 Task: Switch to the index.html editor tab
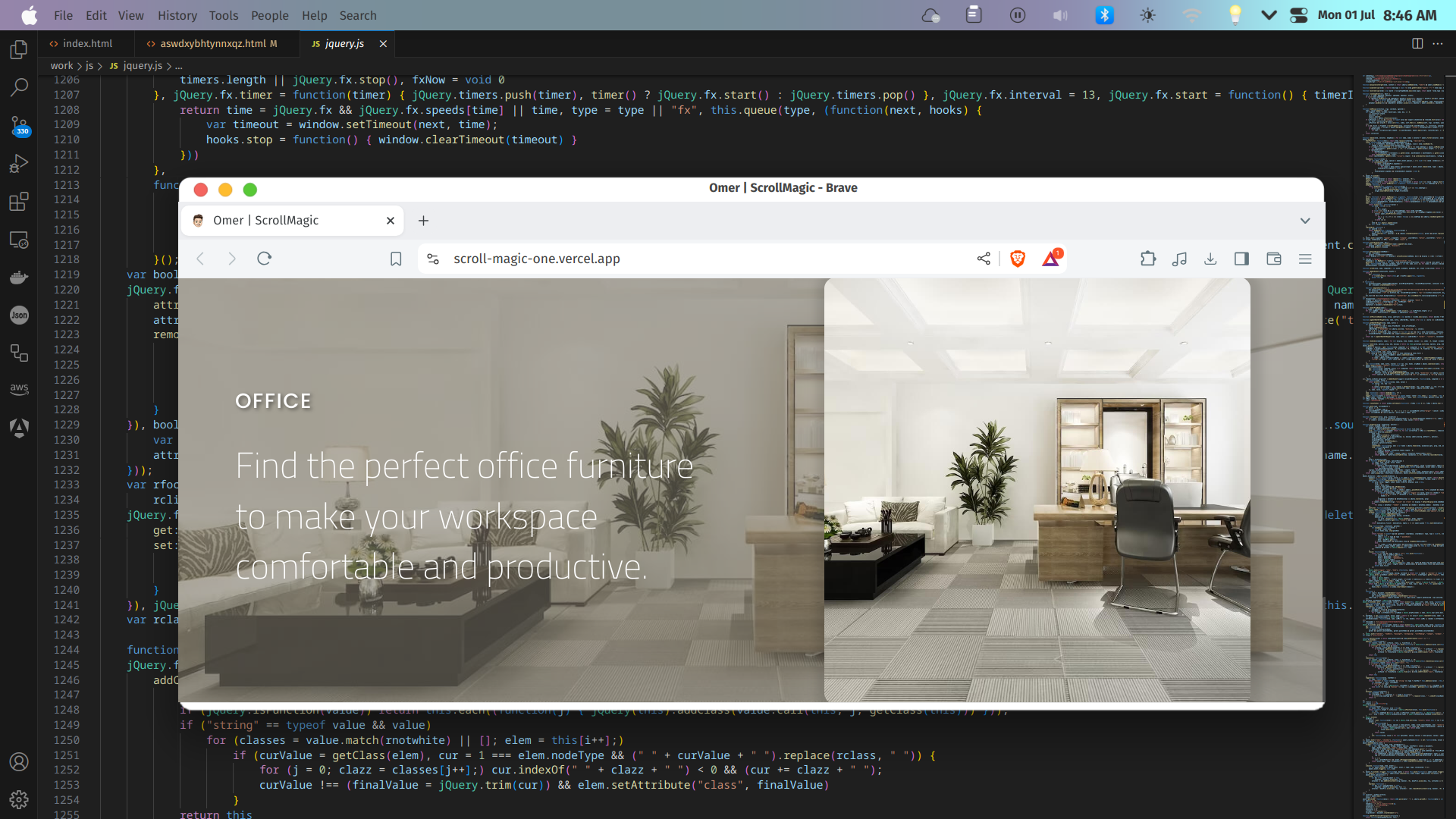click(x=86, y=43)
